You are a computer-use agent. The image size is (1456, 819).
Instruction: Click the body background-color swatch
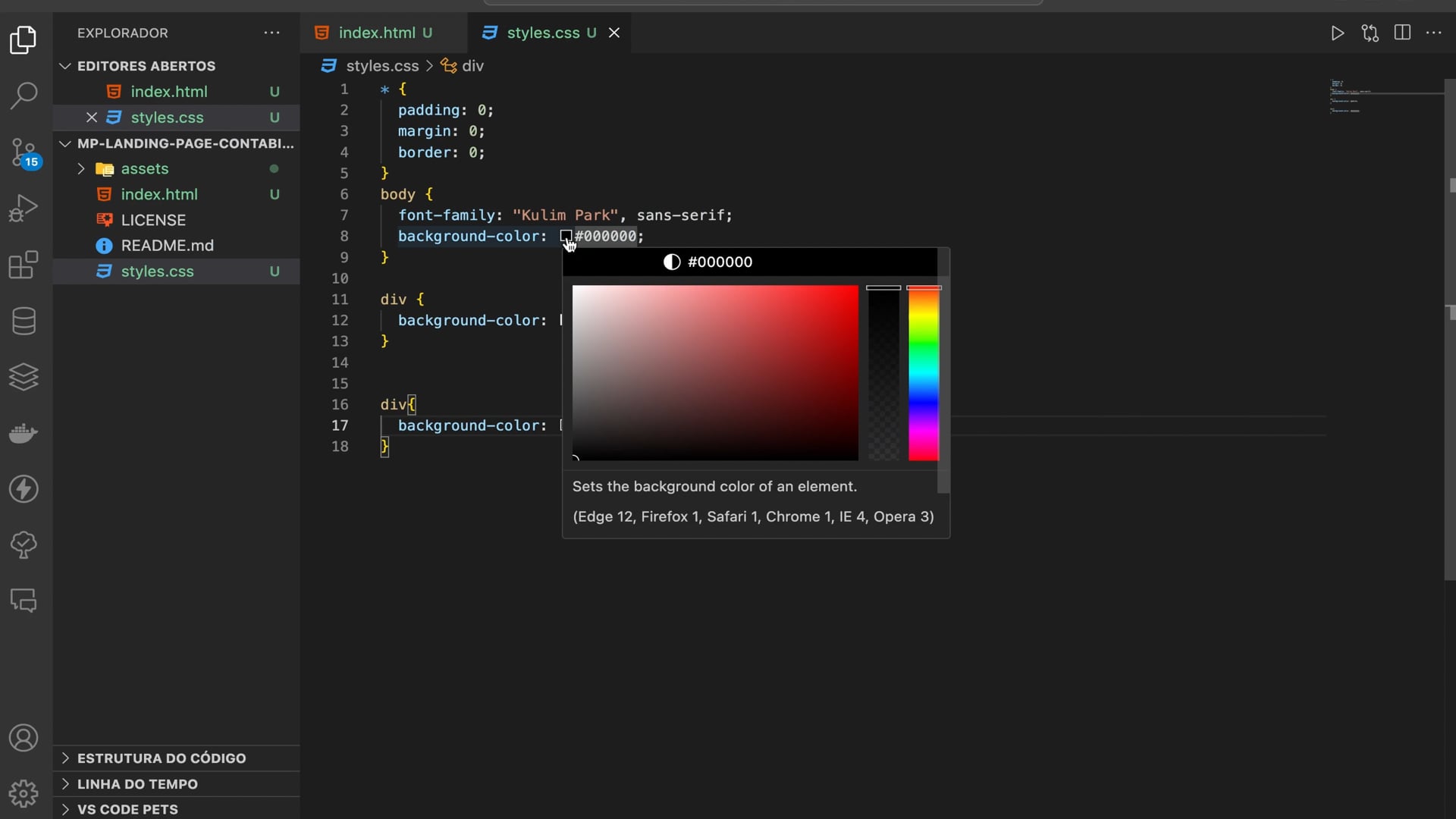pos(566,236)
